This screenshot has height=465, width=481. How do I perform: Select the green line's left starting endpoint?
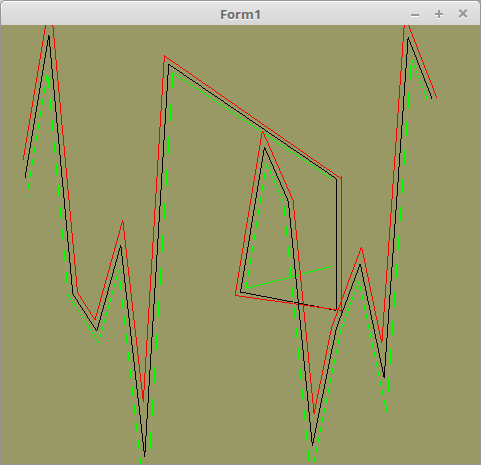pos(27,195)
